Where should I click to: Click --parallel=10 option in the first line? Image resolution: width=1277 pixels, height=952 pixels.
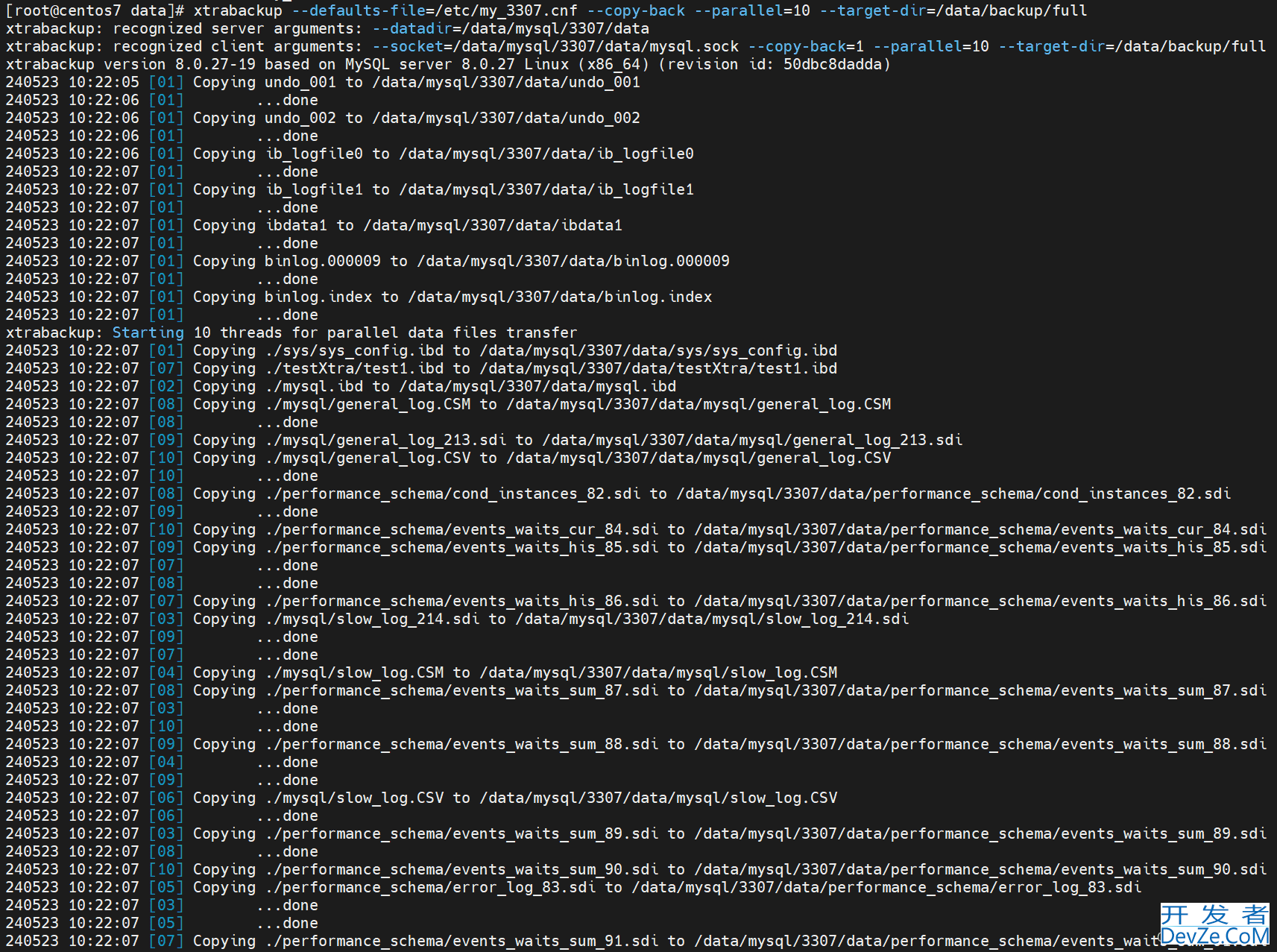(752, 10)
